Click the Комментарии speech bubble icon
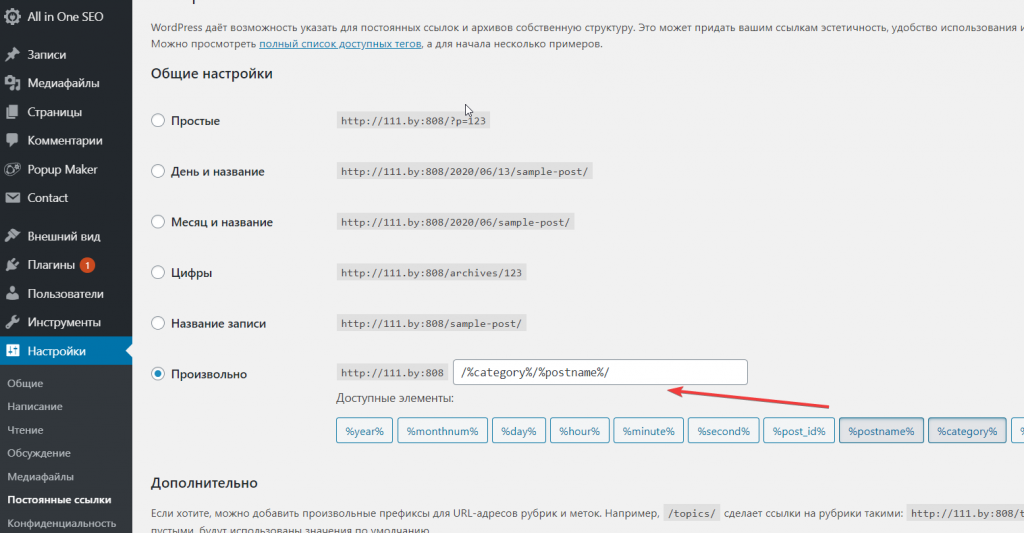This screenshot has height=533, width=1024. click(x=12, y=141)
